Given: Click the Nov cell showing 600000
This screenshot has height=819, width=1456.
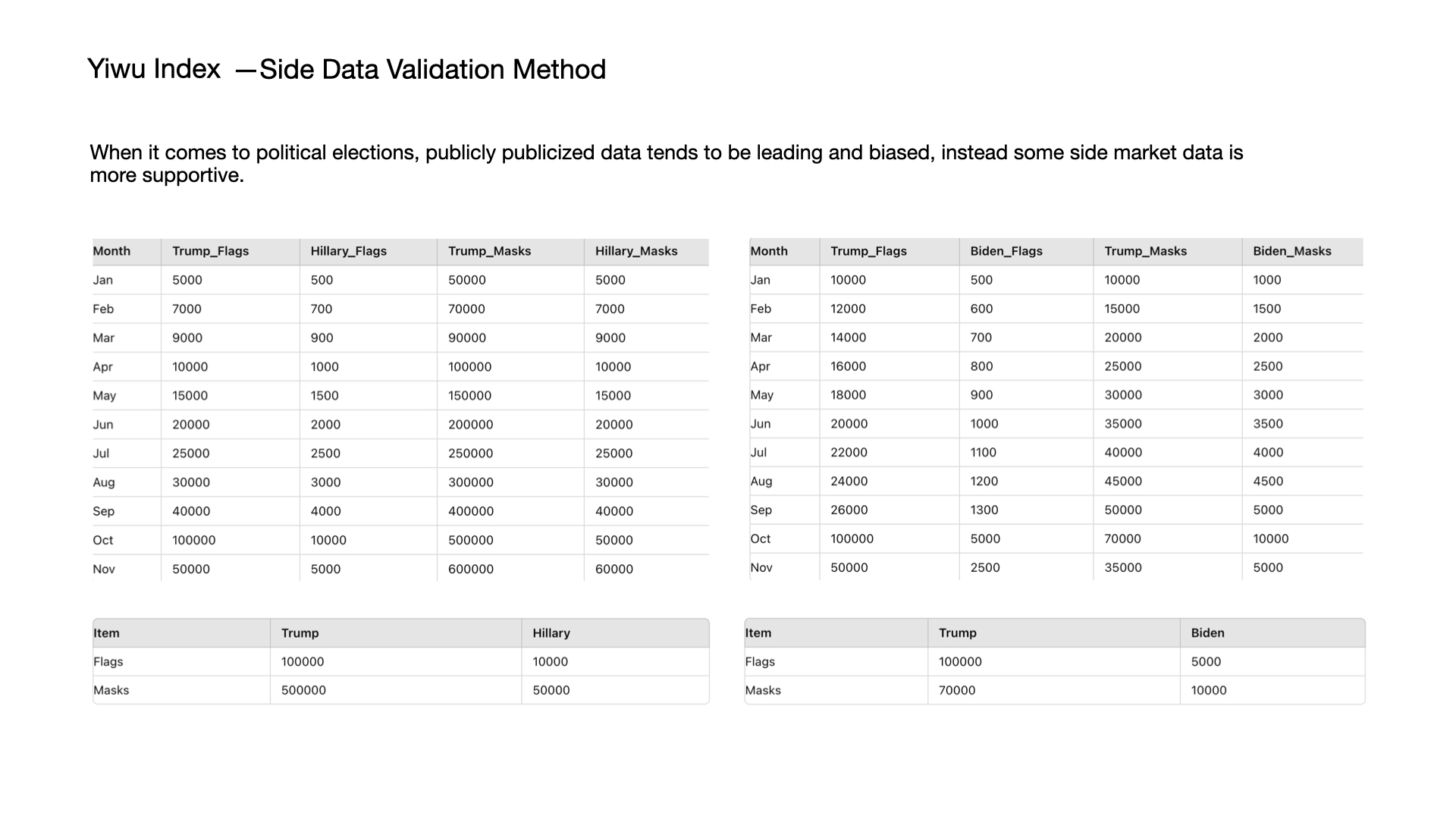Looking at the screenshot, I should 471,569.
